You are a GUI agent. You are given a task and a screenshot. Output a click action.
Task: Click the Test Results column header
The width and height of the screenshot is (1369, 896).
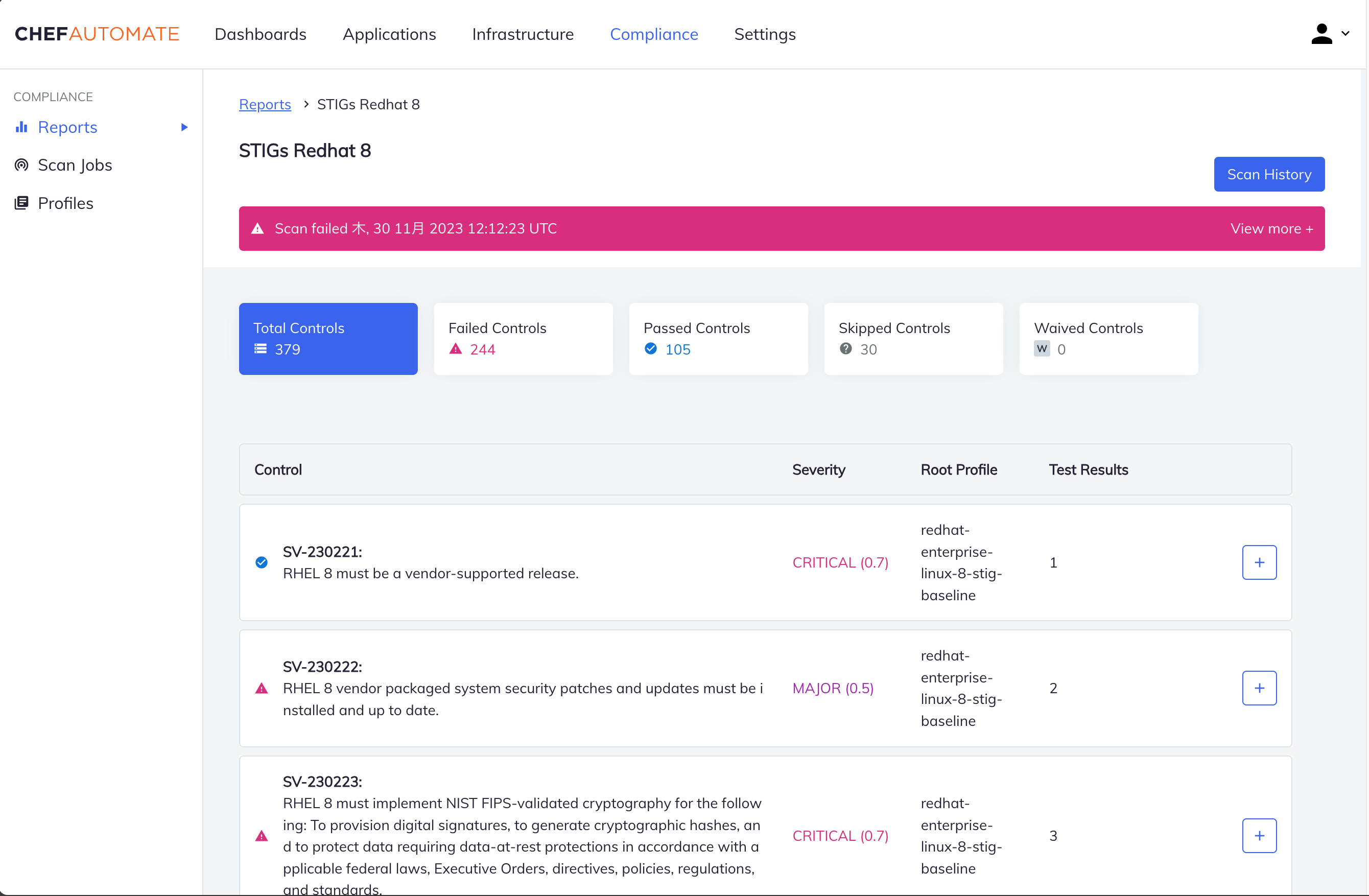[x=1088, y=470]
